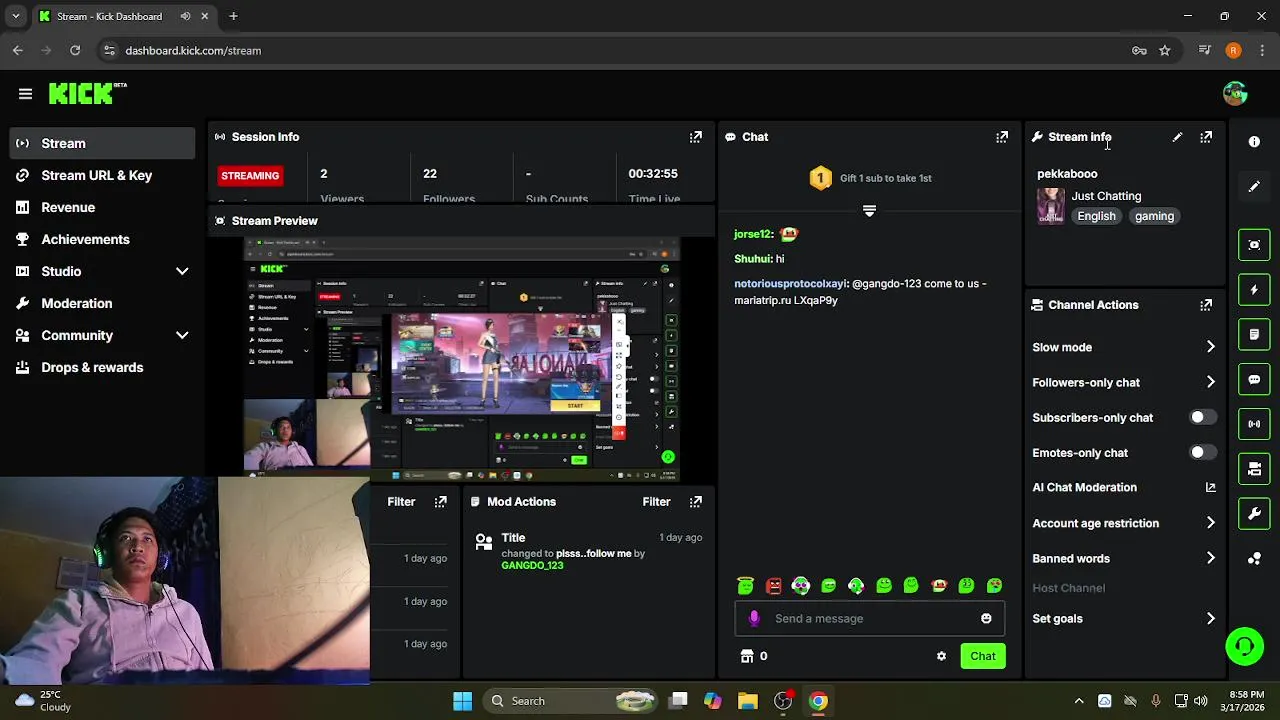Click the video camera icon in right rail
1280x720 pixels.
(1254, 469)
